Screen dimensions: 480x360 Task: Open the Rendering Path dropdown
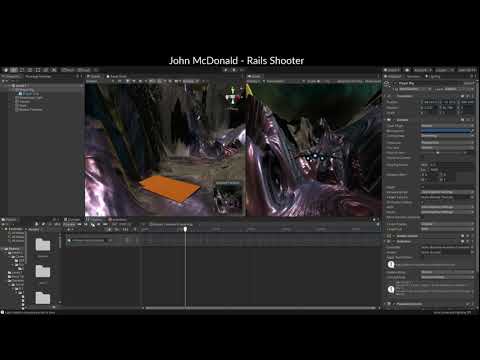pos(447,192)
